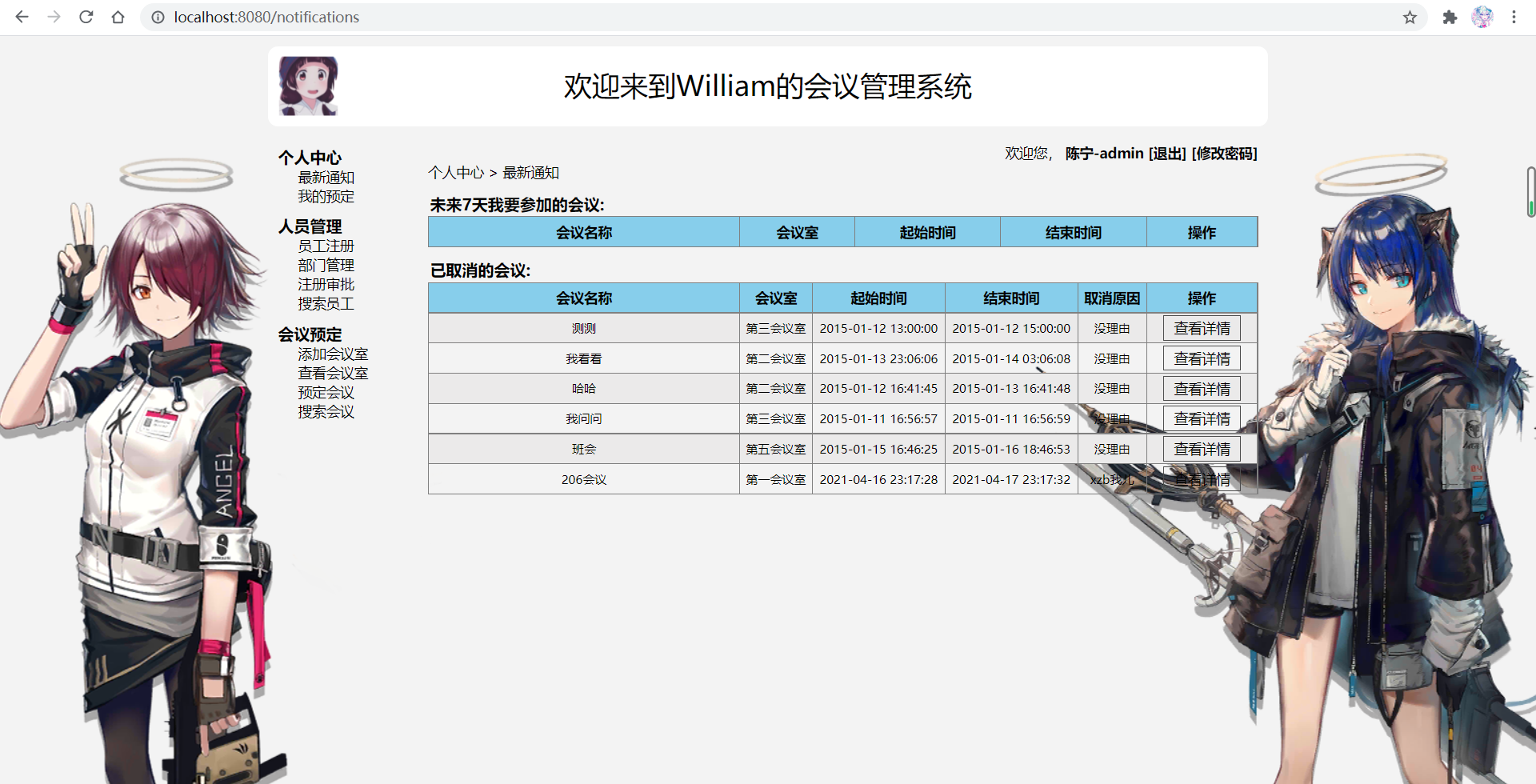This screenshot has height=784, width=1536.
Task: Click the browser refresh icon
Action: [86, 17]
